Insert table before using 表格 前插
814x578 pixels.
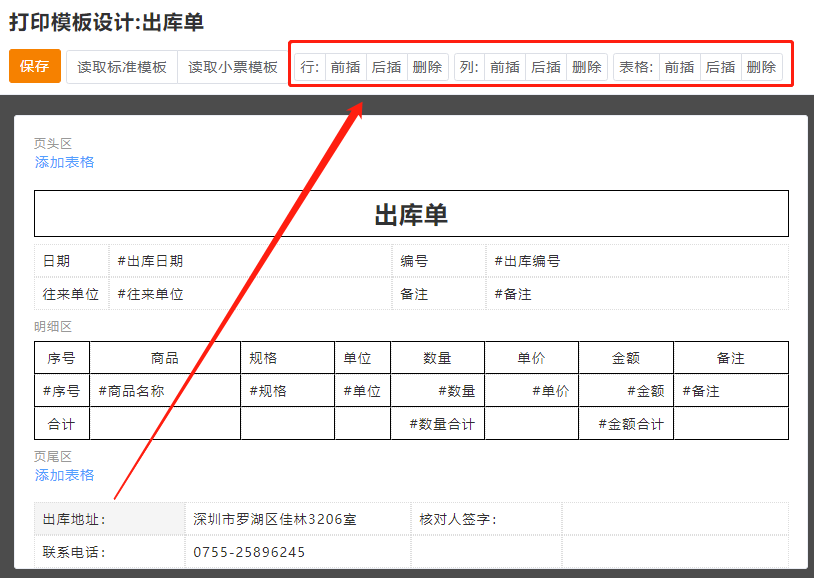pyautogui.click(x=679, y=67)
